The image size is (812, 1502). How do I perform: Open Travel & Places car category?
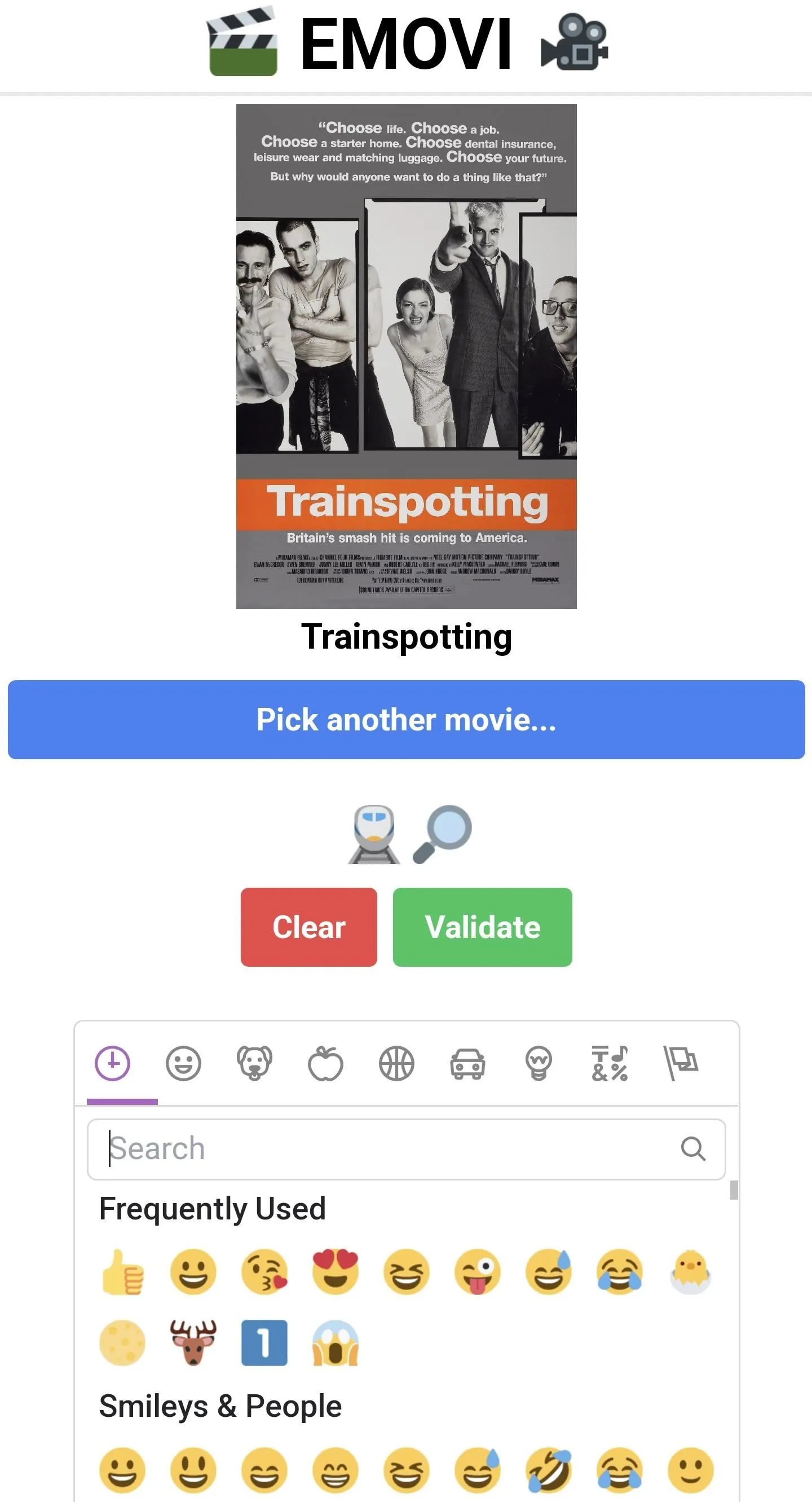[467, 1064]
